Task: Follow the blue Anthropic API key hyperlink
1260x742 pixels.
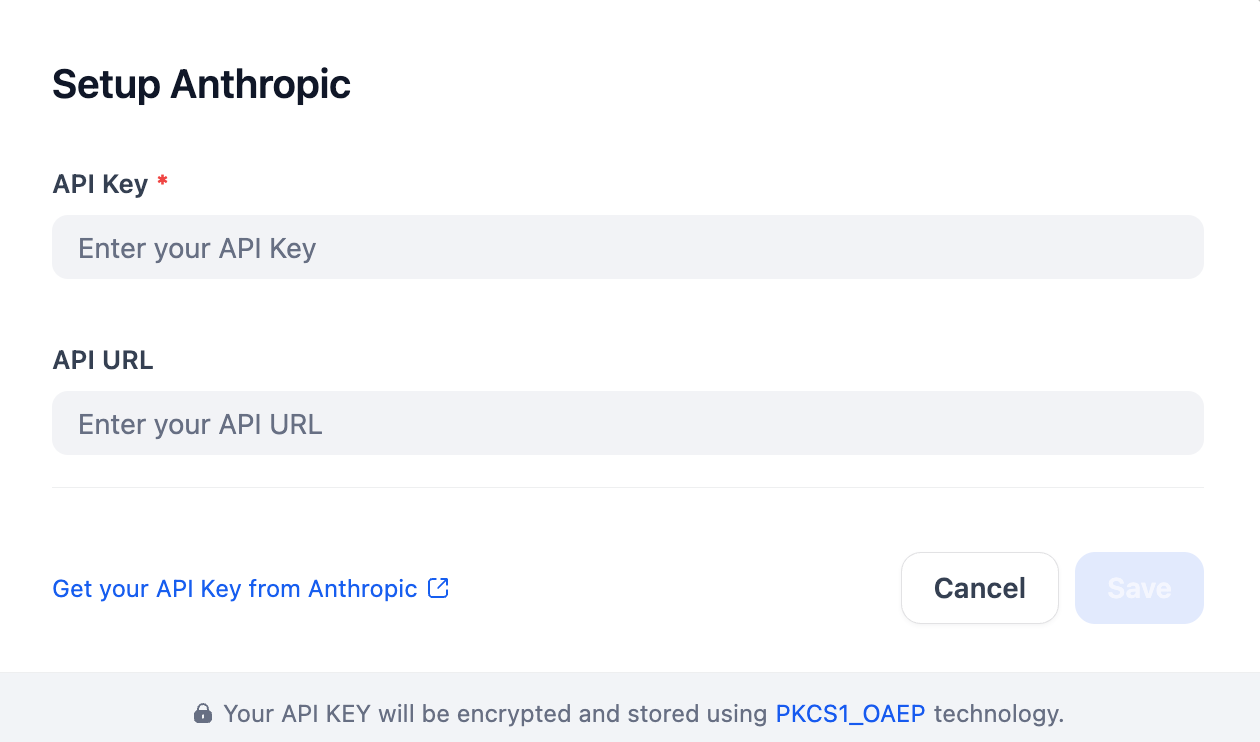Action: click(235, 589)
